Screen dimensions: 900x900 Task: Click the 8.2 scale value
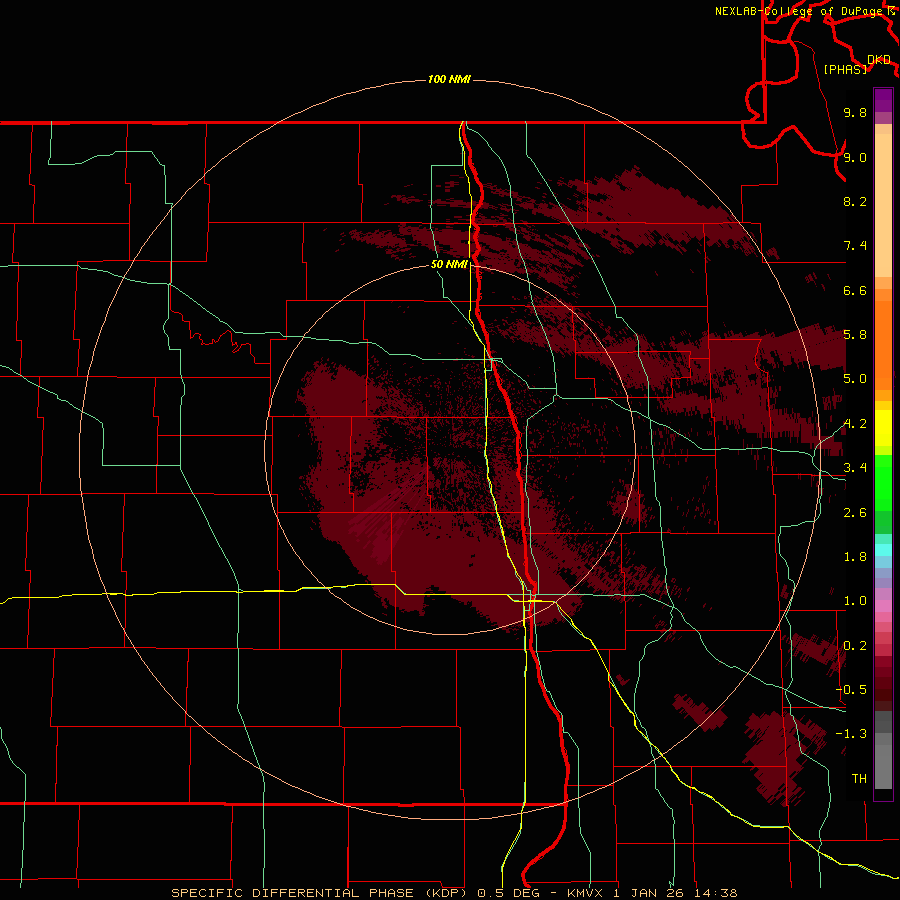pos(855,201)
